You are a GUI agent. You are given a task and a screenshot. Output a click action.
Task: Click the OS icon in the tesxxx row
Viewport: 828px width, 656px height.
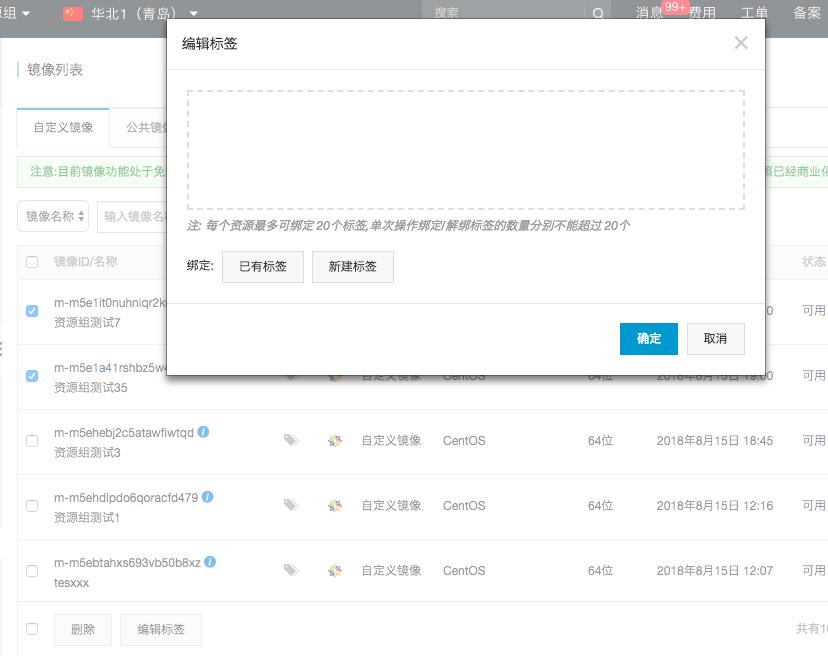point(335,570)
